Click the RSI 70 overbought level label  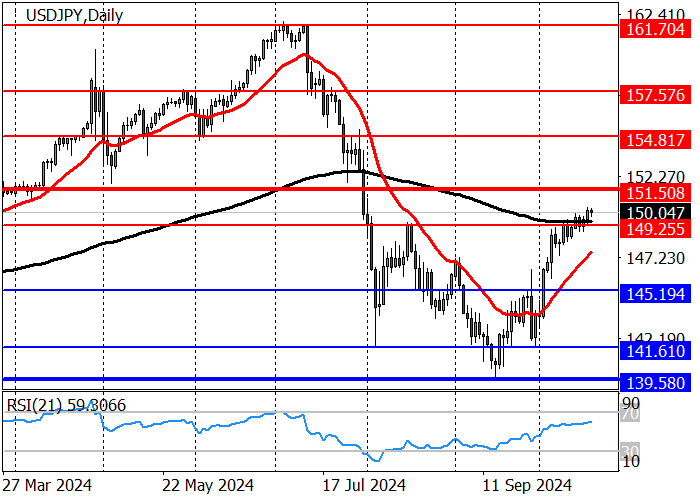point(630,414)
